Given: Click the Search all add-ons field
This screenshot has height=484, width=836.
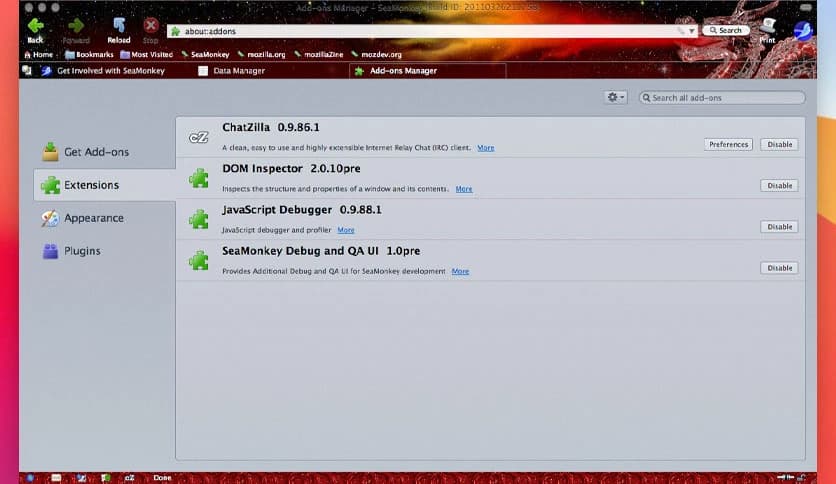Looking at the screenshot, I should click(x=722, y=98).
